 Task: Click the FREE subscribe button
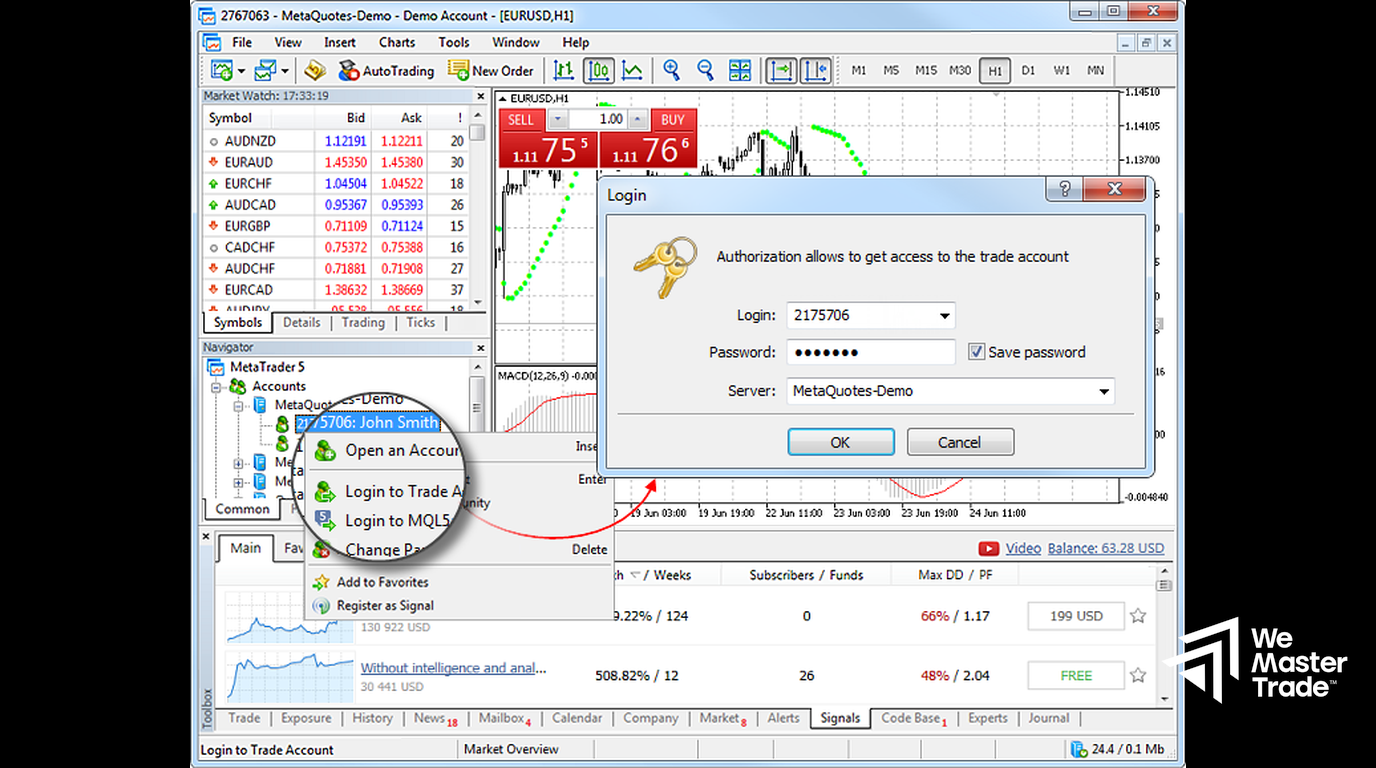tap(1076, 675)
